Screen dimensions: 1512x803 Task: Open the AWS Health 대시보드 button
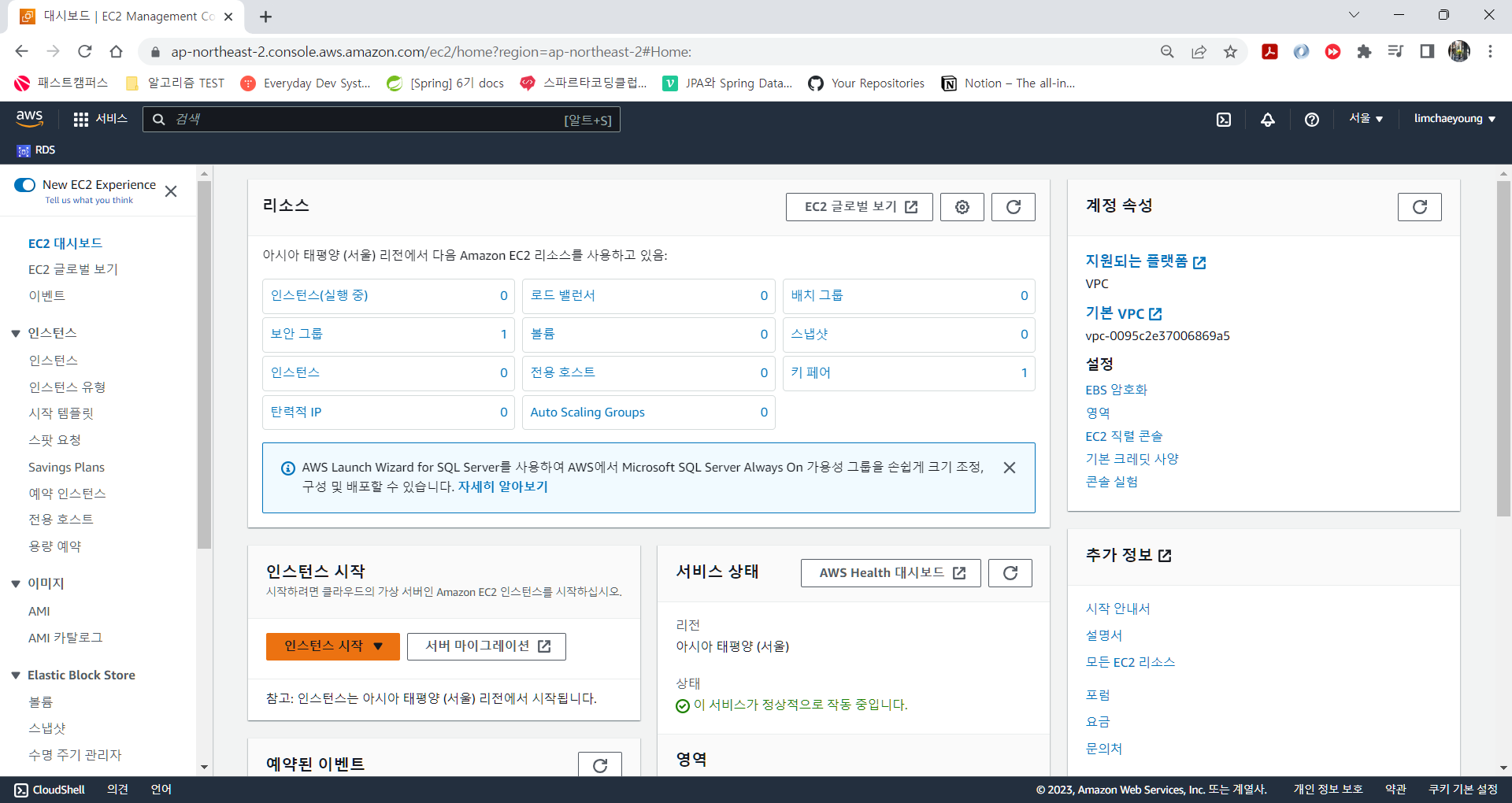coord(891,573)
